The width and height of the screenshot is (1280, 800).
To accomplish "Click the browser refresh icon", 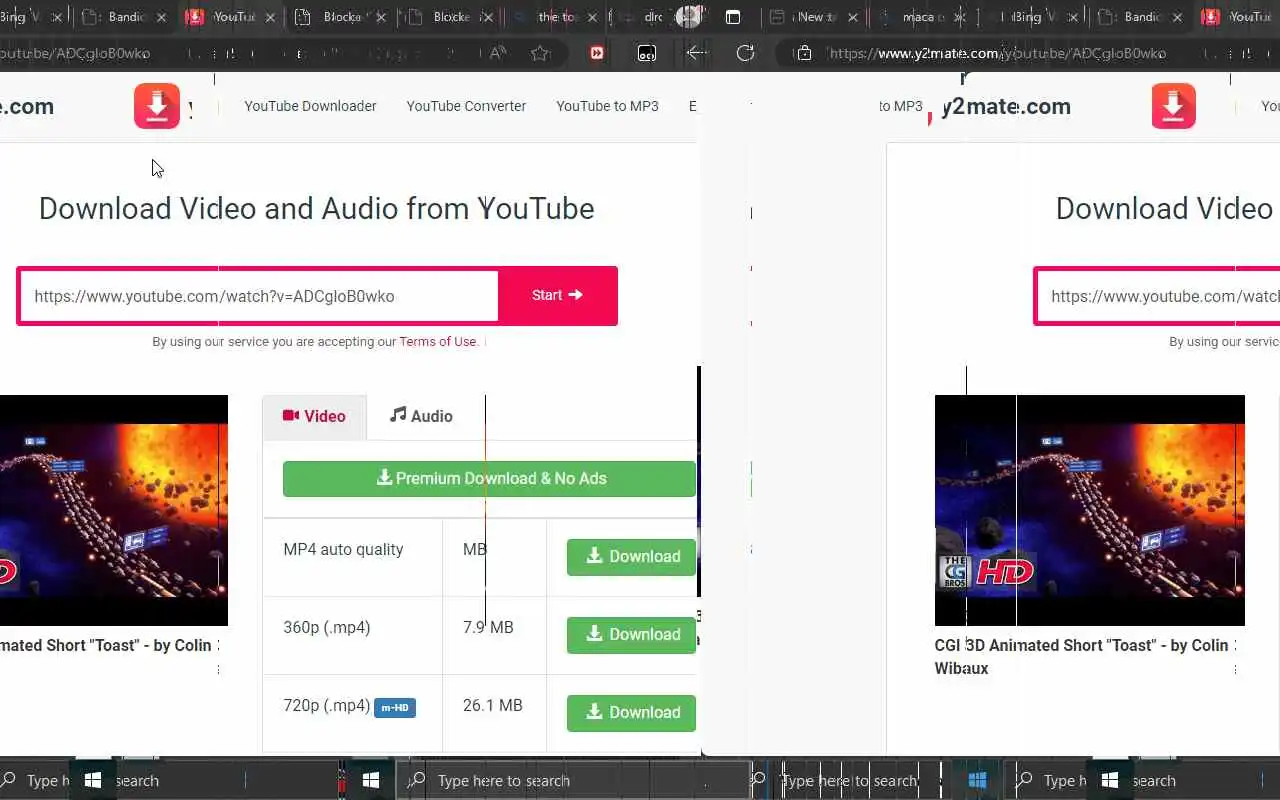I will [745, 53].
